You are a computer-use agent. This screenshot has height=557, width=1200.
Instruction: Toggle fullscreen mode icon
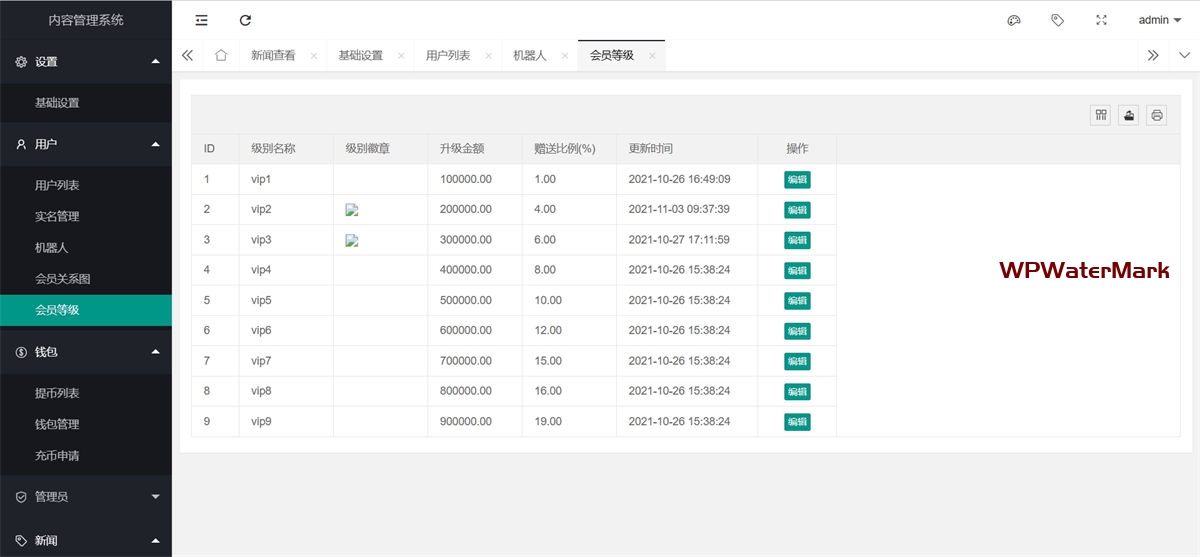pyautogui.click(x=1102, y=20)
